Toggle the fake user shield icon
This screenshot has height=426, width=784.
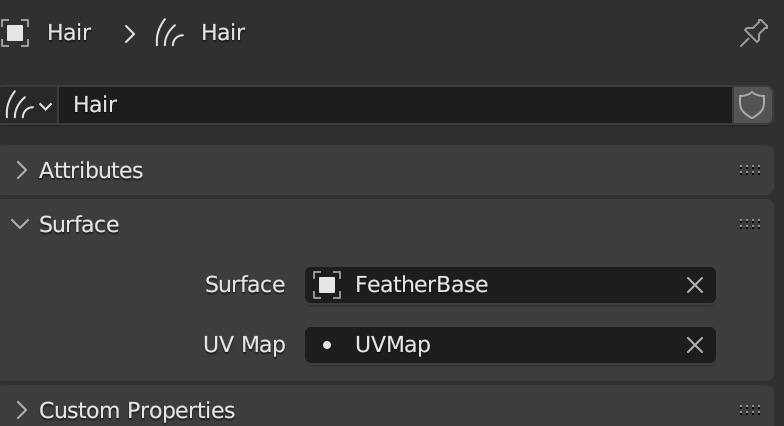[752, 105]
